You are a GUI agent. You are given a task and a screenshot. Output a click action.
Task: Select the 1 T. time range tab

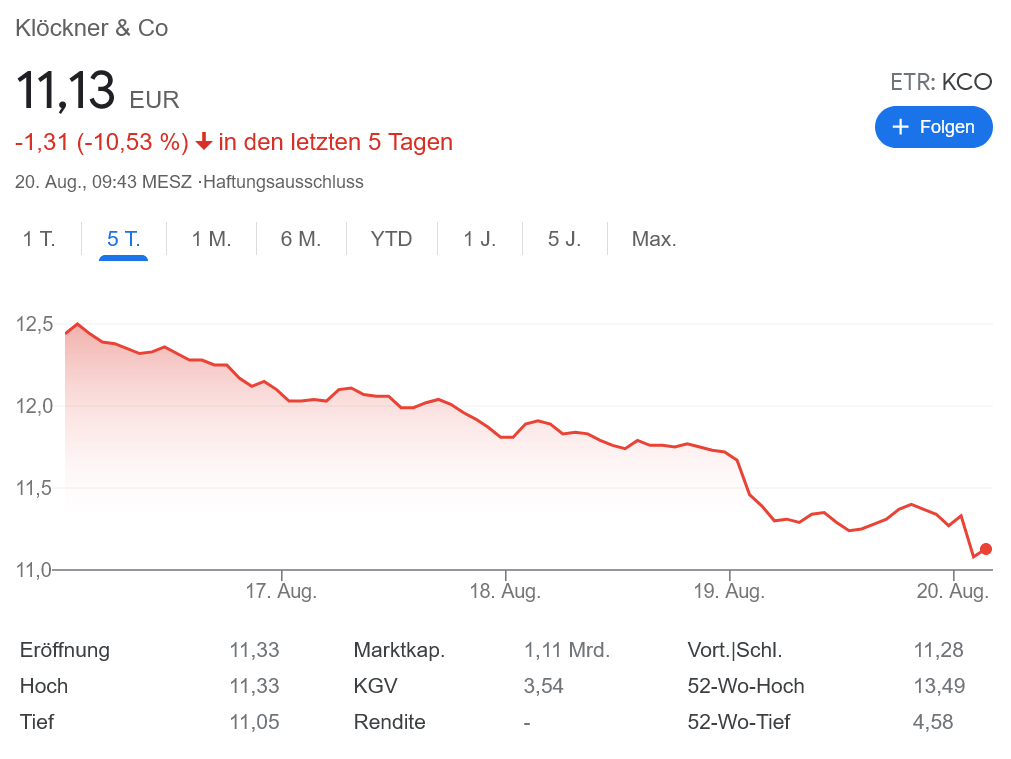39,239
